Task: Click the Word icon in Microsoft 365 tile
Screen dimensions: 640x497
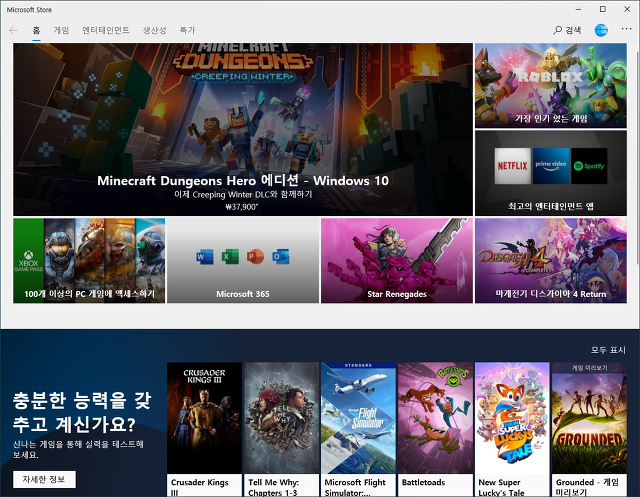Action: click(205, 257)
